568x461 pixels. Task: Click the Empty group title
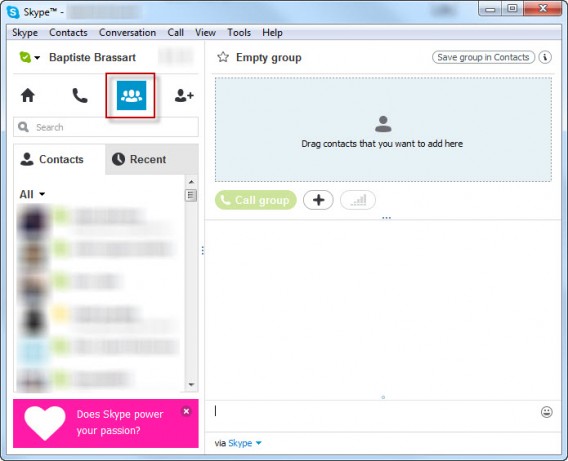pyautogui.click(x=268, y=57)
